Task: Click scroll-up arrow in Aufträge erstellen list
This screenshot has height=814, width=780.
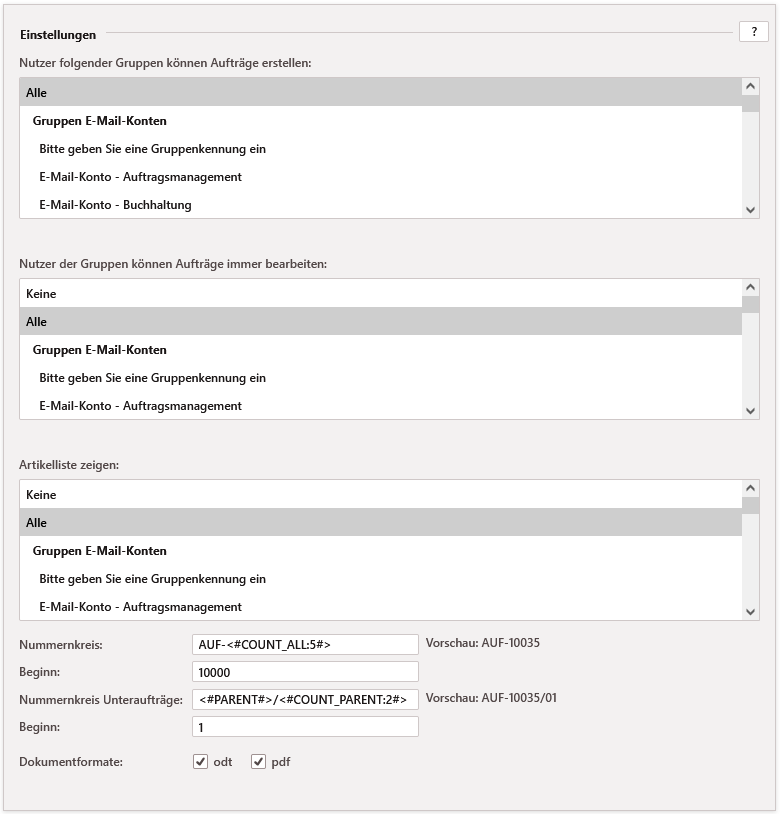Action: tap(751, 87)
